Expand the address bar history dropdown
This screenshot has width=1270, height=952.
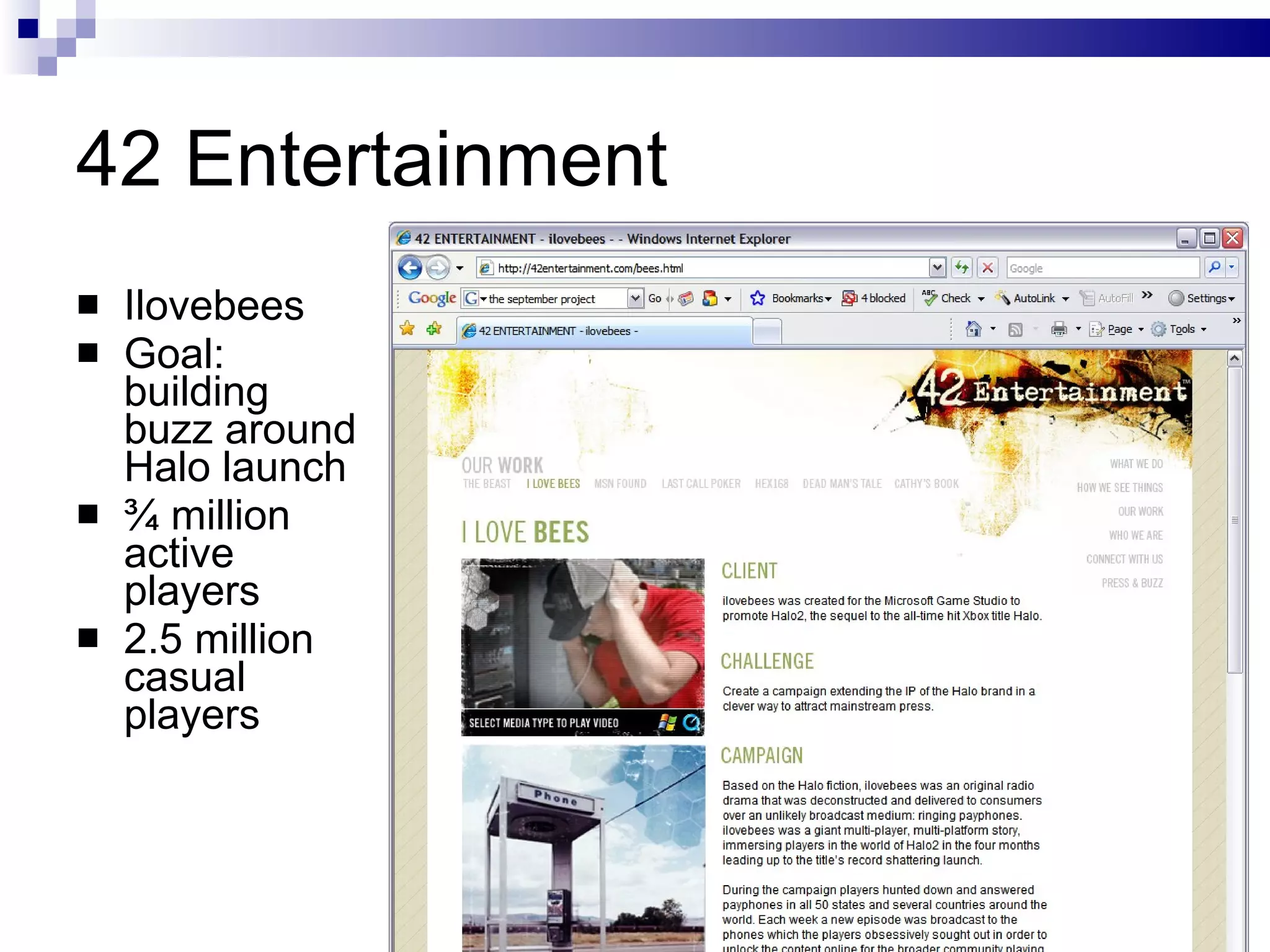point(938,268)
